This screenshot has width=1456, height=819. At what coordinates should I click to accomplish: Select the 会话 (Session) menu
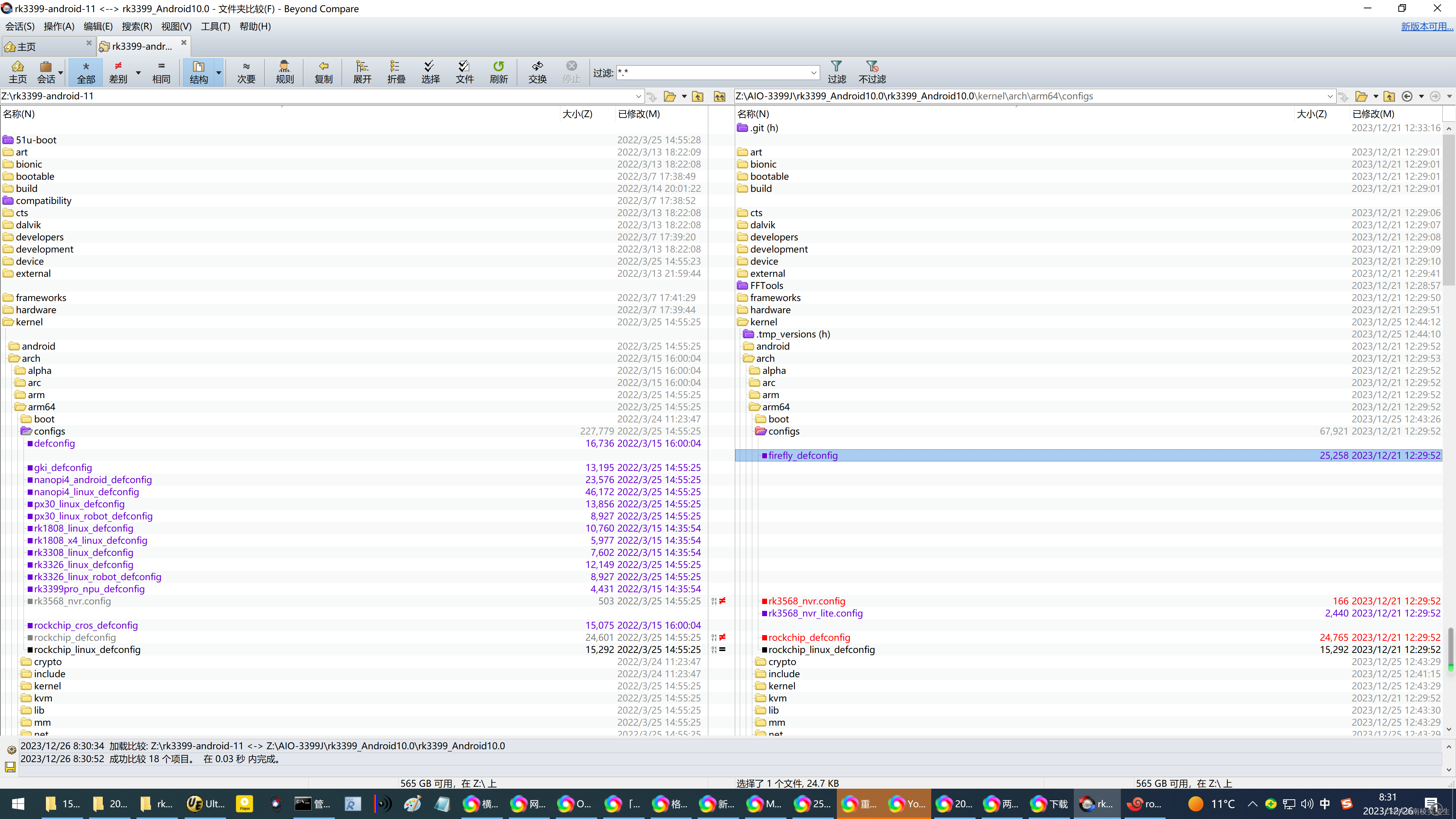[18, 26]
